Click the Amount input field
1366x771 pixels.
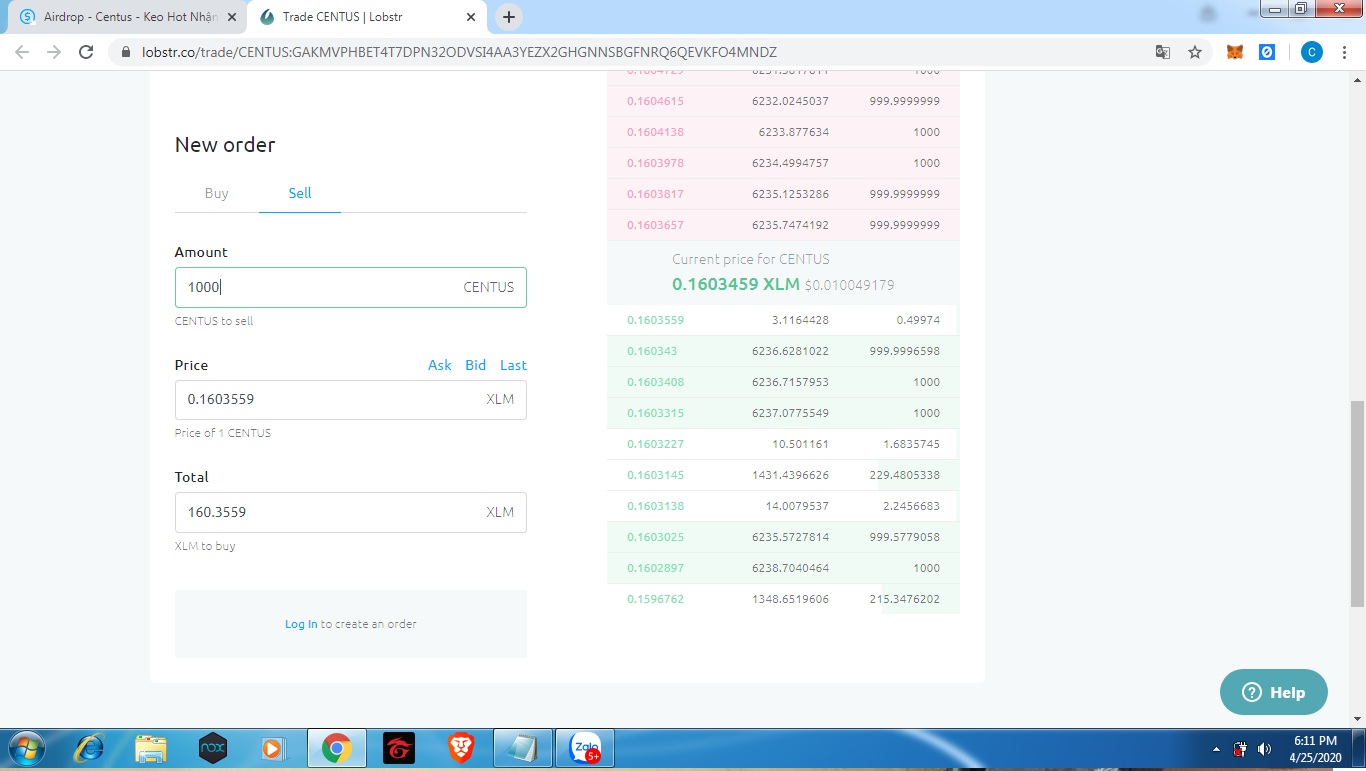(x=350, y=287)
